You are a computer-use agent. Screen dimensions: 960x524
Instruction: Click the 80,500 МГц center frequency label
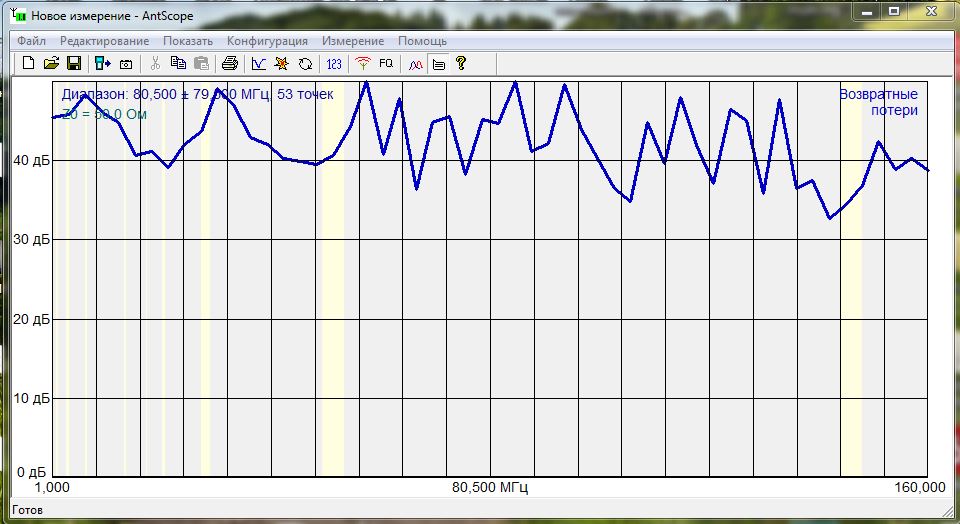tap(490, 488)
